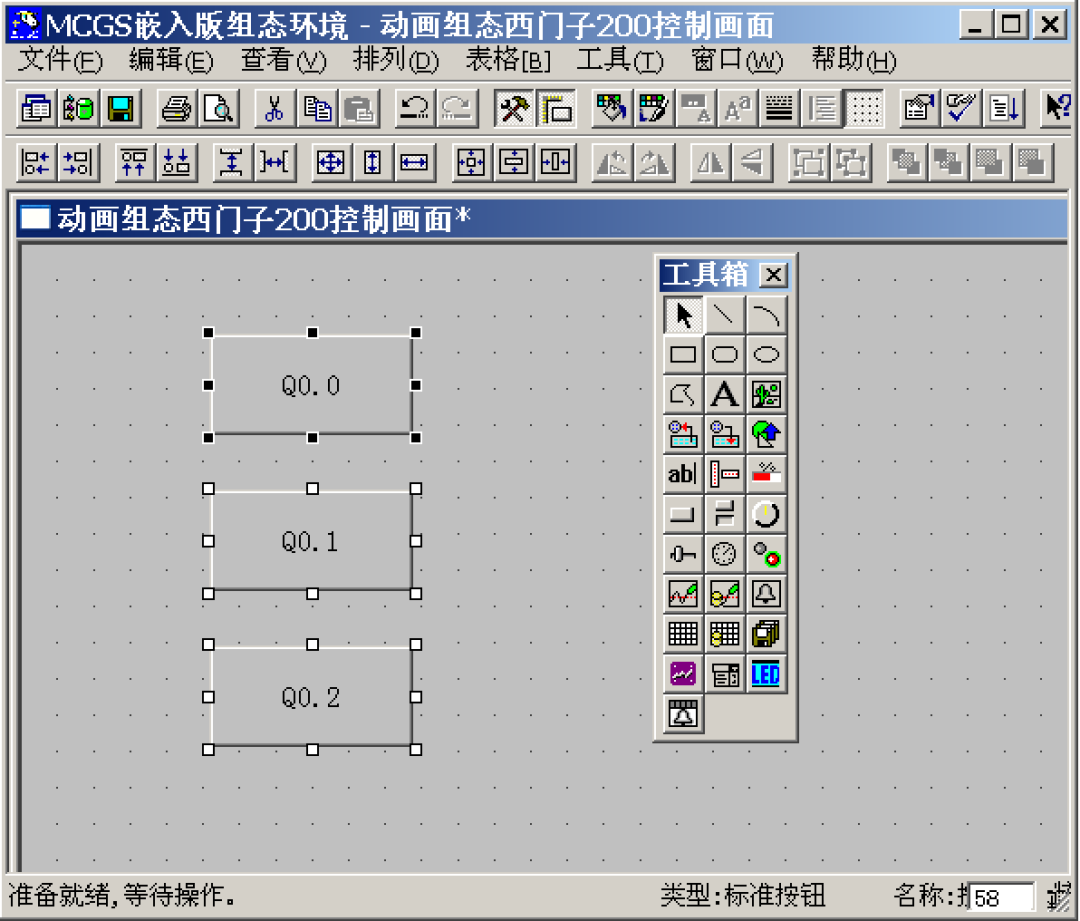This screenshot has height=921, width=1080.
Task: Open Print Preview icon
Action: (x=219, y=108)
